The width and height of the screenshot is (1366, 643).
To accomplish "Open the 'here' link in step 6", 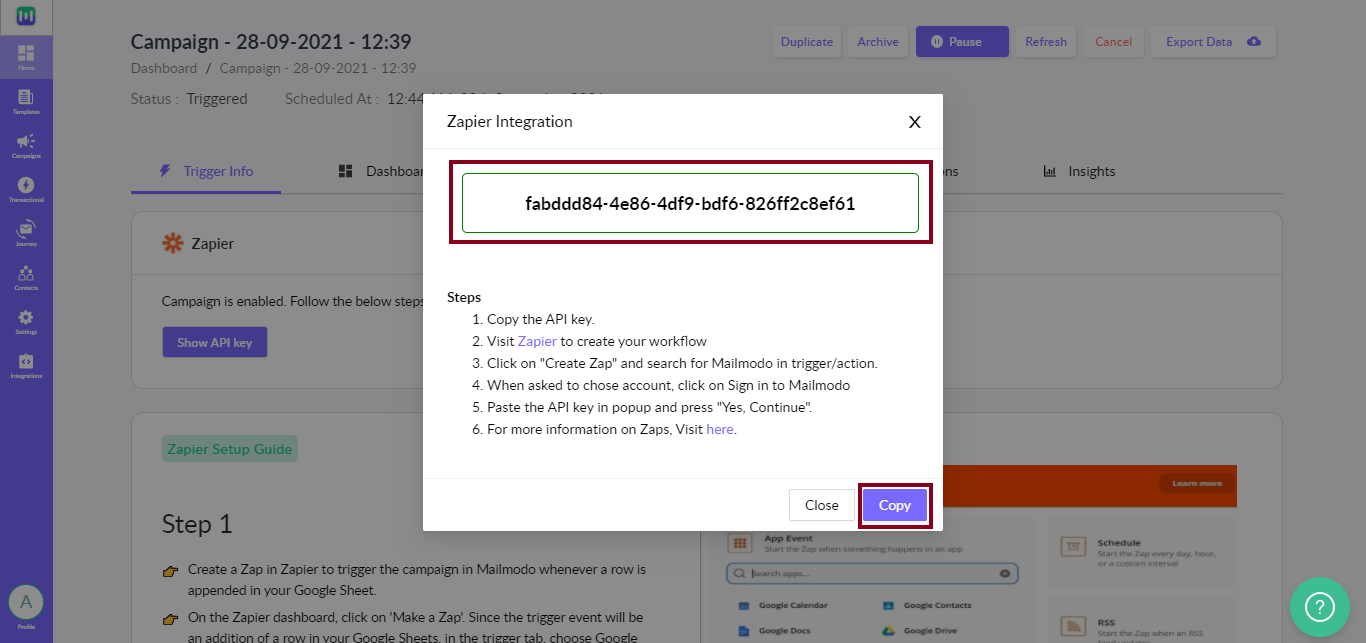I will [720, 429].
